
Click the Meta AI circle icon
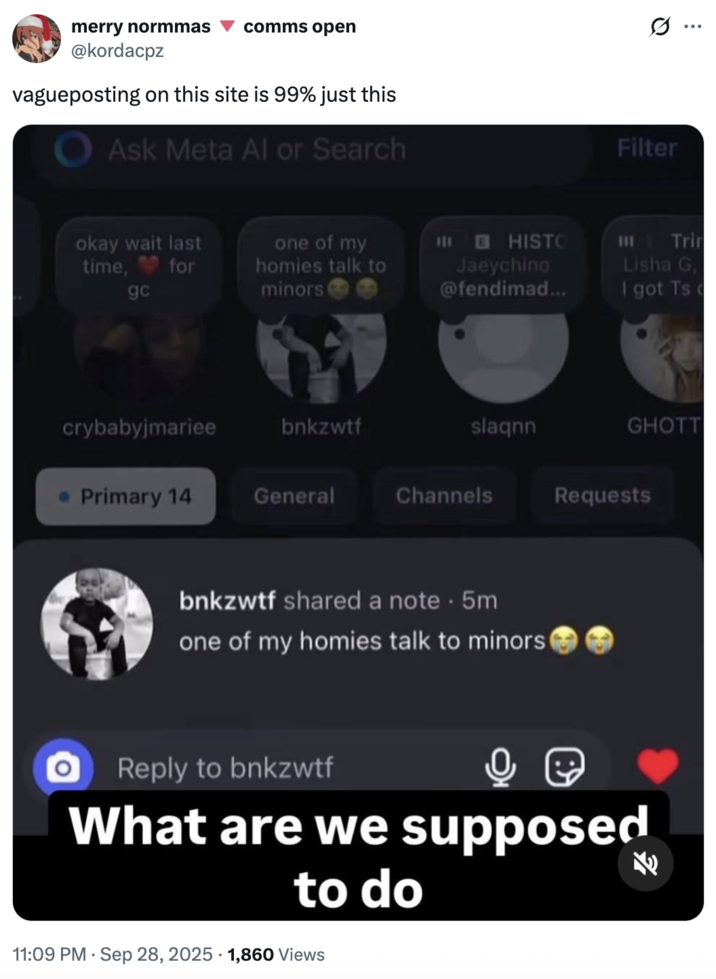pos(73,149)
